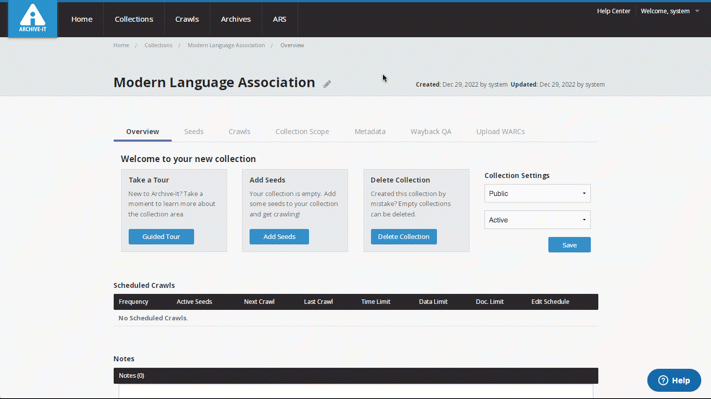Click the Active Seeds column header
Image resolution: width=711 pixels, height=399 pixels.
(194, 302)
